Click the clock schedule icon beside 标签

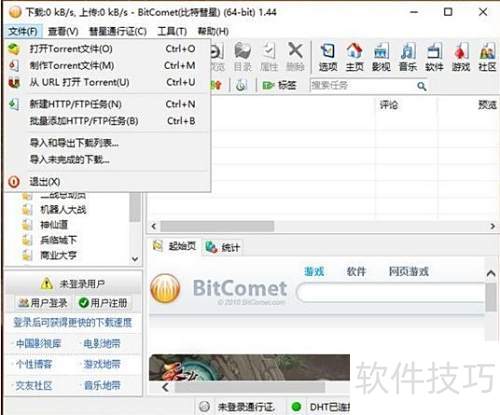pos(241,86)
